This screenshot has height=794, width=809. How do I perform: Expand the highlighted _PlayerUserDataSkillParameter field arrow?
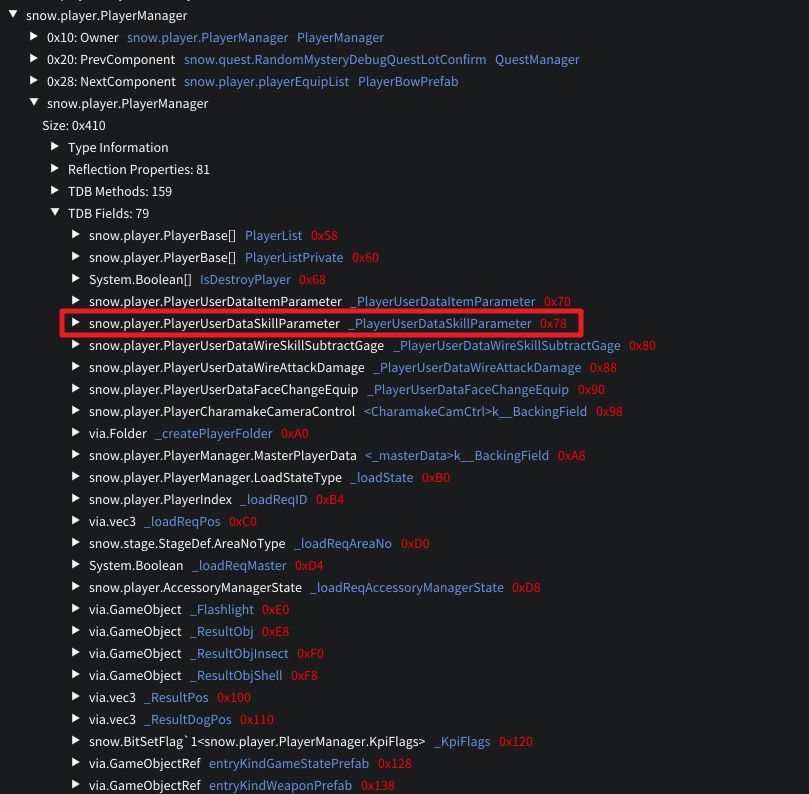76,324
